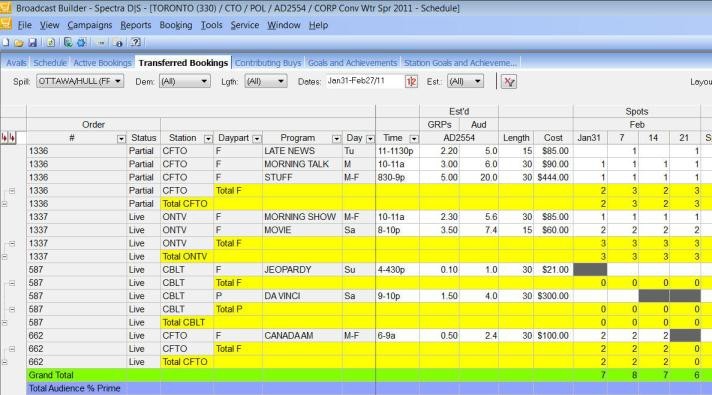712x395 pixels.
Task: Create a new document with the blank page icon
Action: pyautogui.click(x=5, y=43)
